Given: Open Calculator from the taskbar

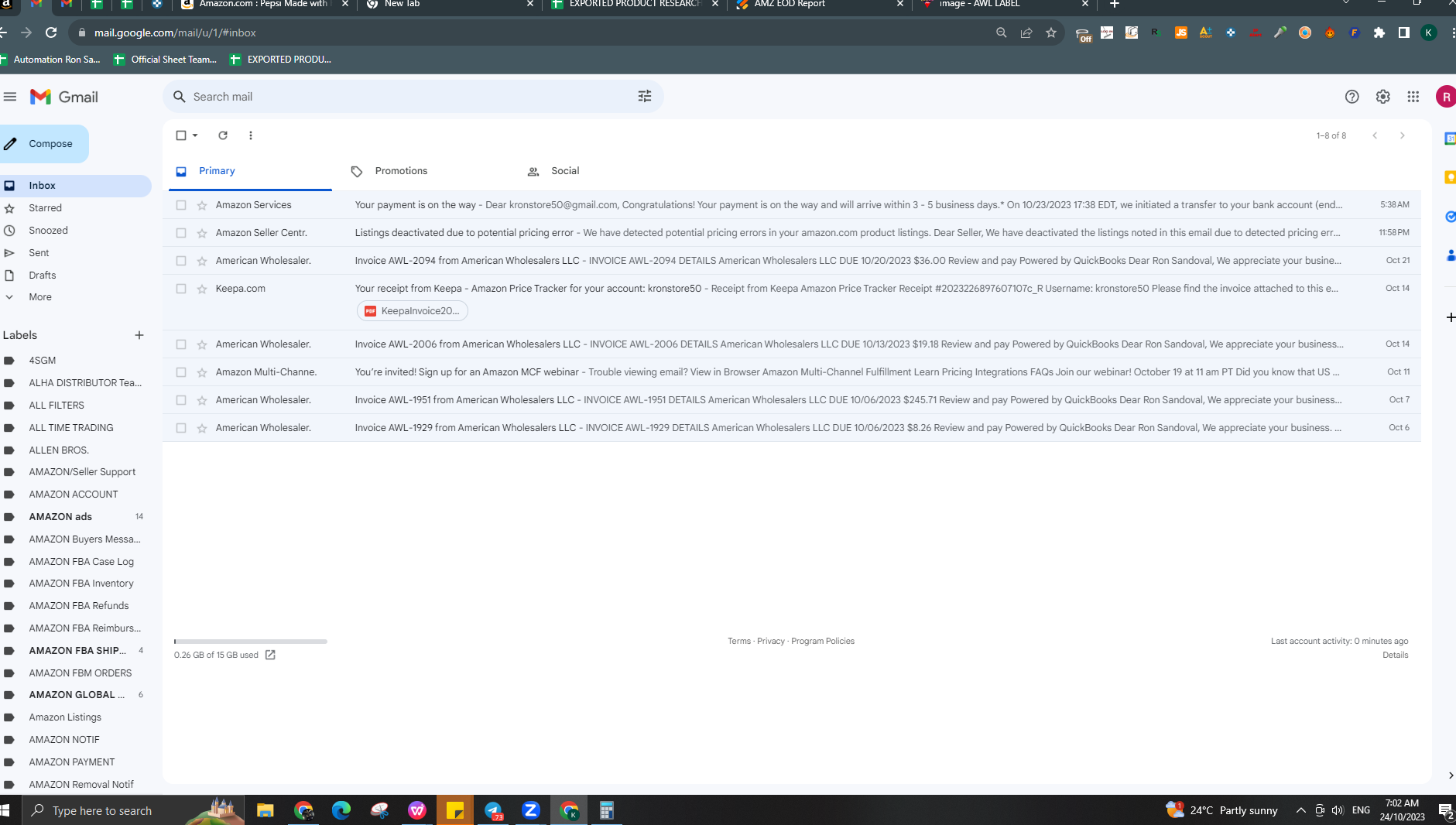Looking at the screenshot, I should pos(607,810).
